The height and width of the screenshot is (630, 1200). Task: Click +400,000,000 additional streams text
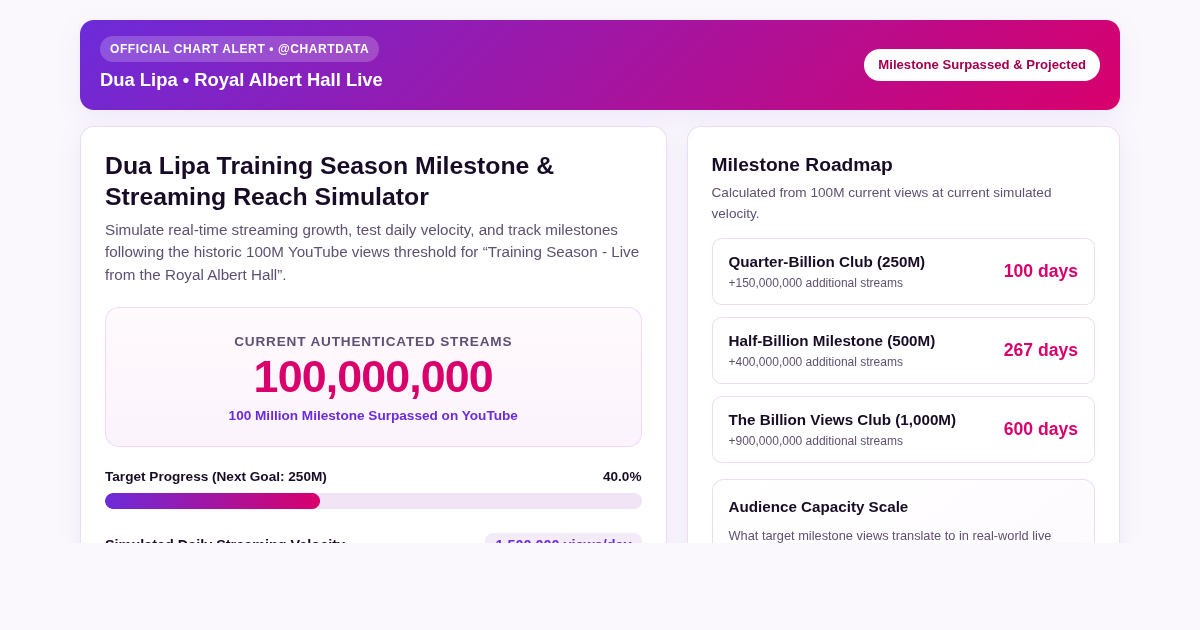(x=815, y=362)
